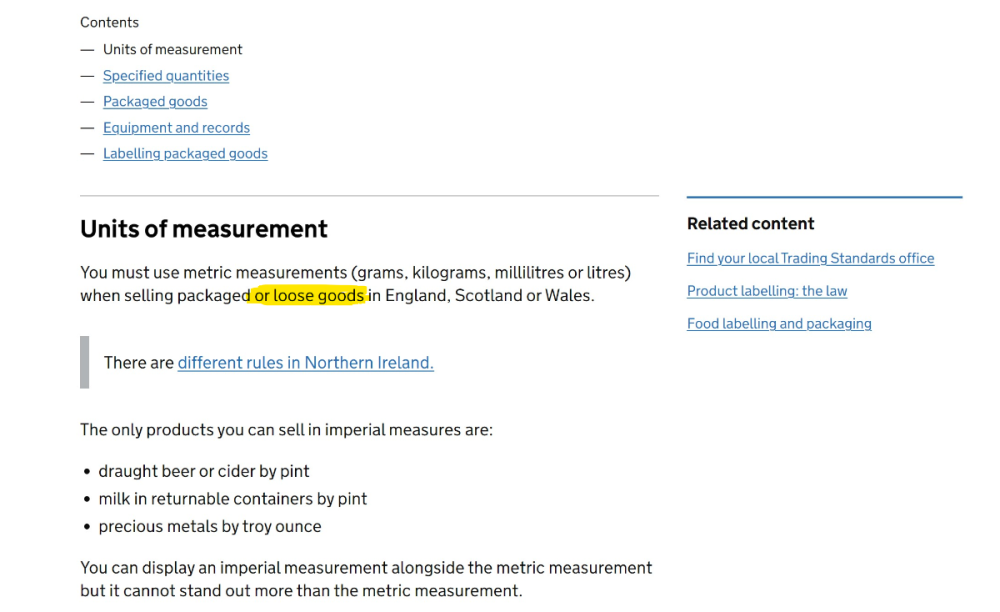The width and height of the screenshot is (1000, 612).
Task: Click the Related content heading
Action: [750, 224]
